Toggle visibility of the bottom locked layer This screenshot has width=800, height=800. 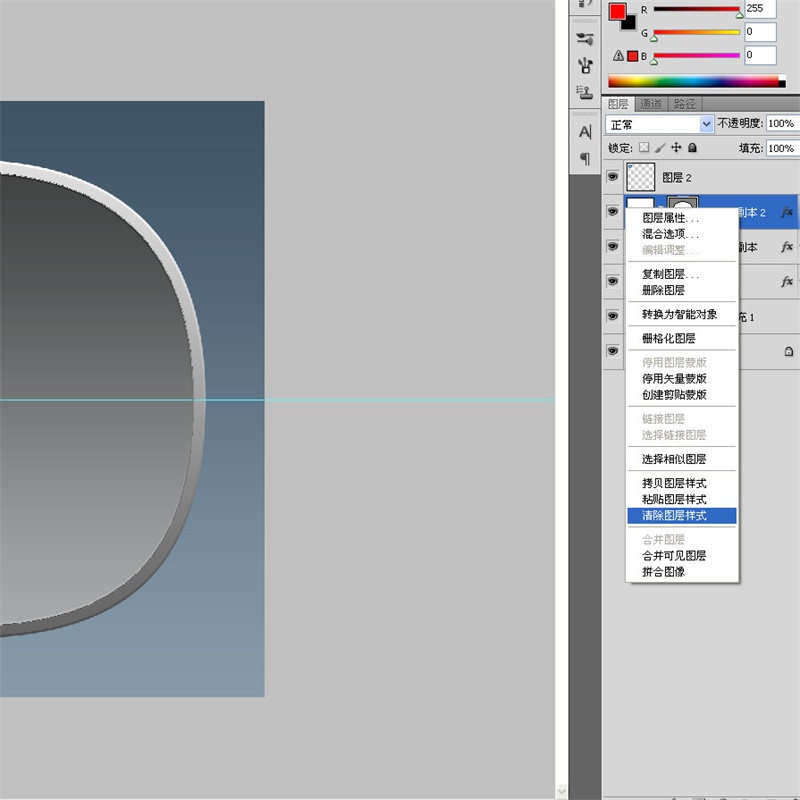click(612, 351)
